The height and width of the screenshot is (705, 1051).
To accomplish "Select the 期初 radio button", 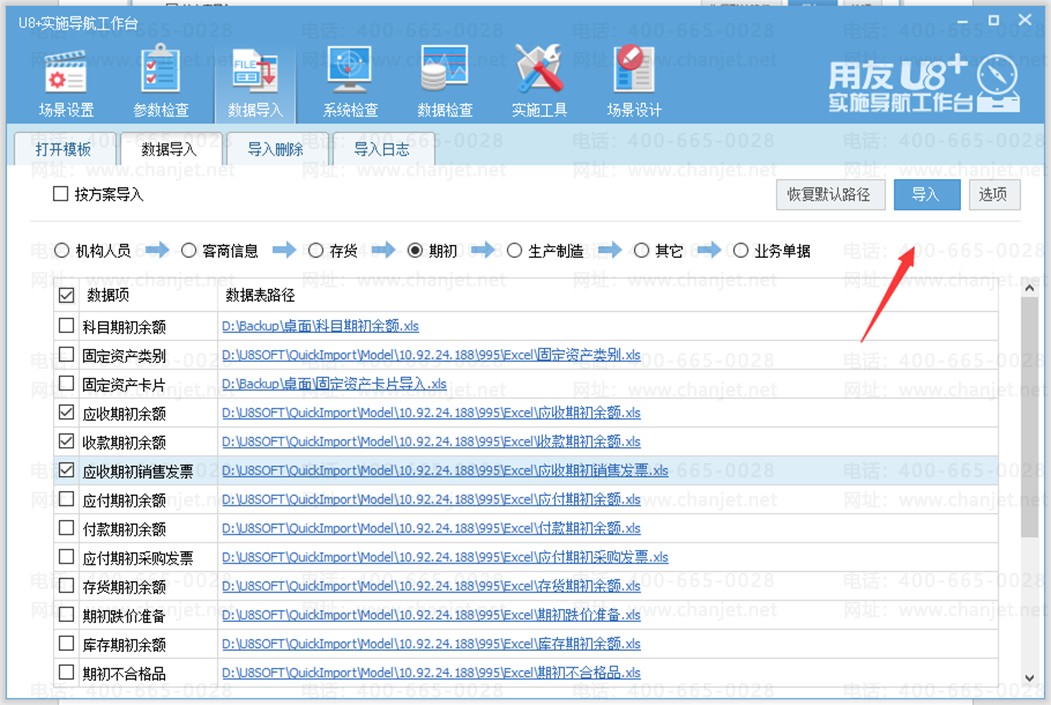I will [415, 251].
